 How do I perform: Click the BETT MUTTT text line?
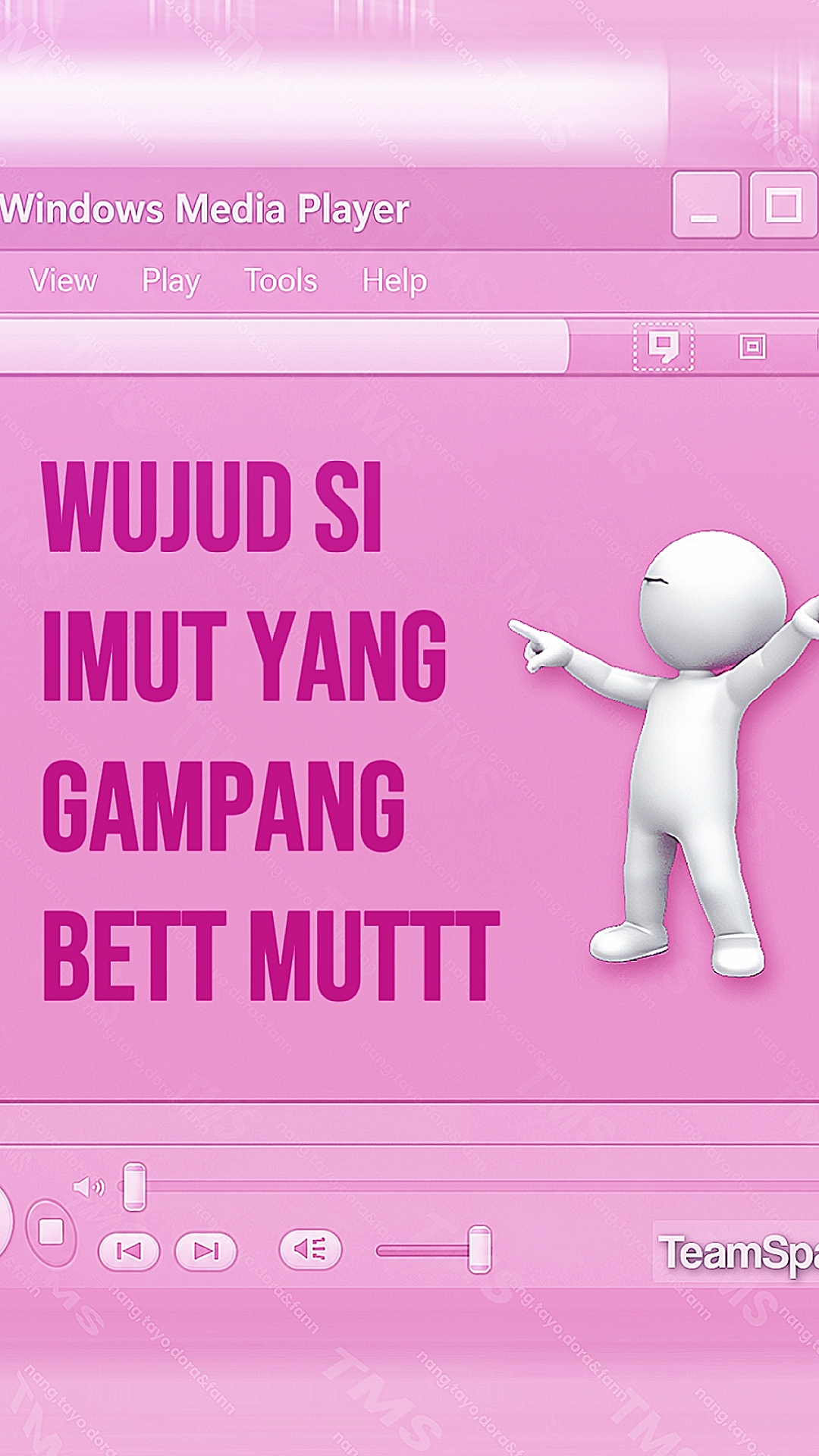click(271, 955)
